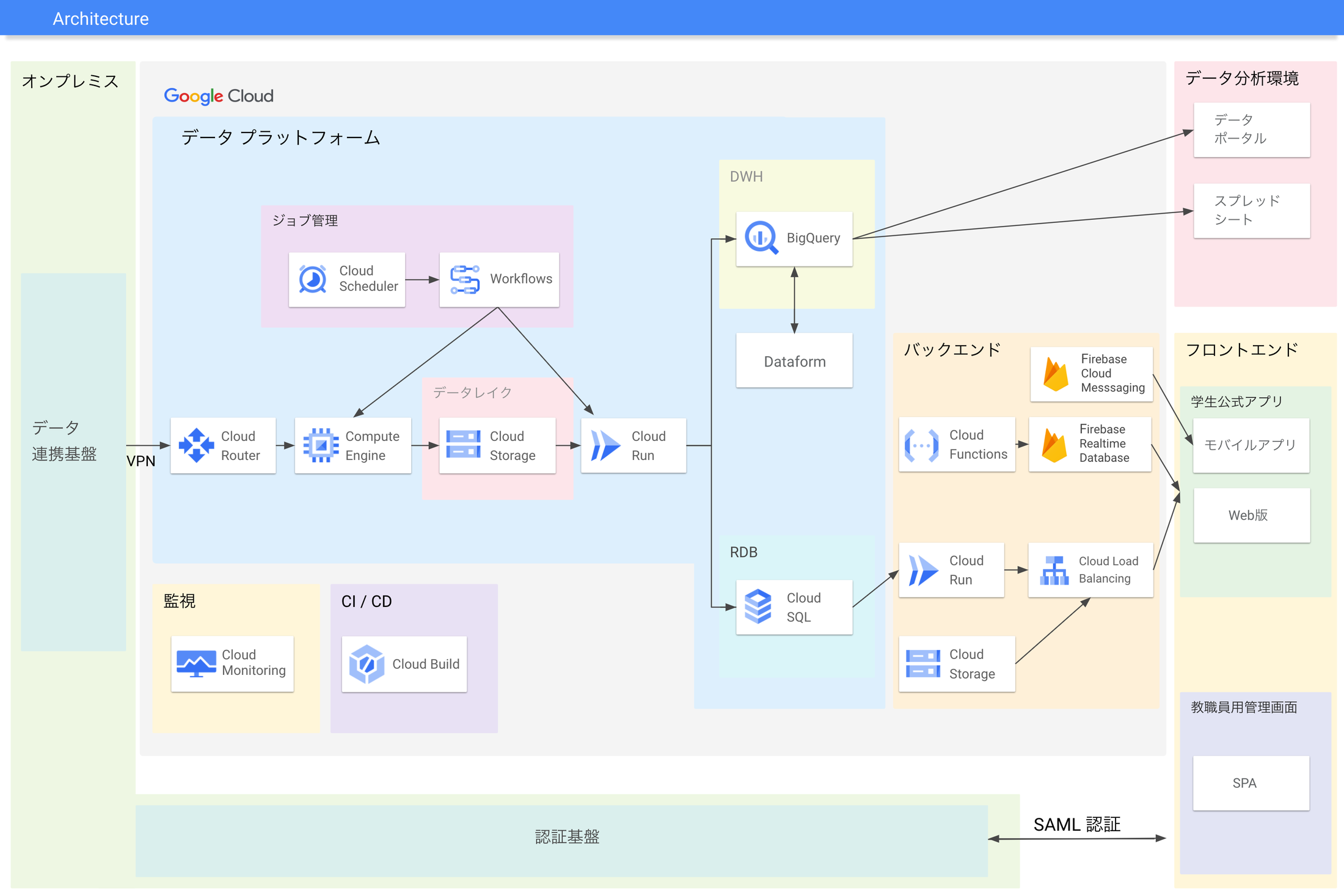The image size is (1344, 896).
Task: Click the データ プラットフォーム heading
Action: 280,137
